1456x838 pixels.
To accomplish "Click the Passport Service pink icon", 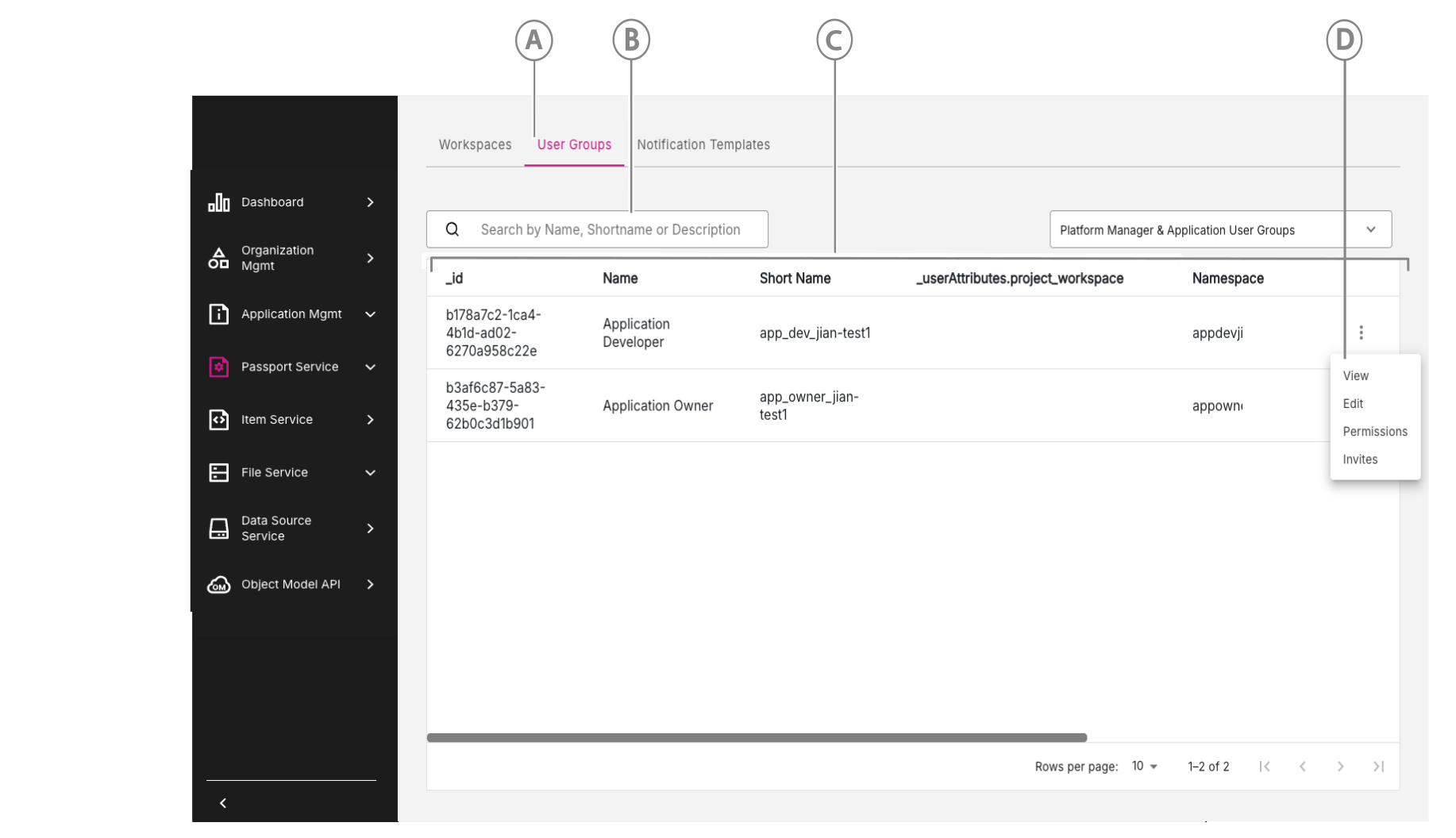I will tap(218, 367).
